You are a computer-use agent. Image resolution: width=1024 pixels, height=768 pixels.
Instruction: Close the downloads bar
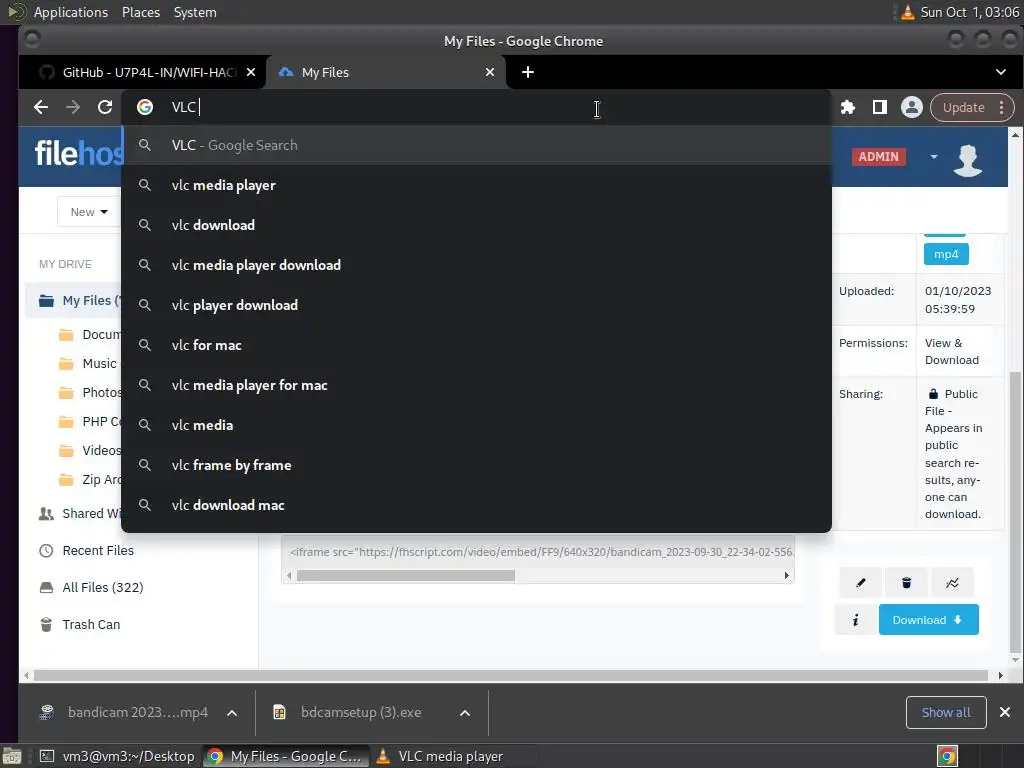(x=1004, y=712)
